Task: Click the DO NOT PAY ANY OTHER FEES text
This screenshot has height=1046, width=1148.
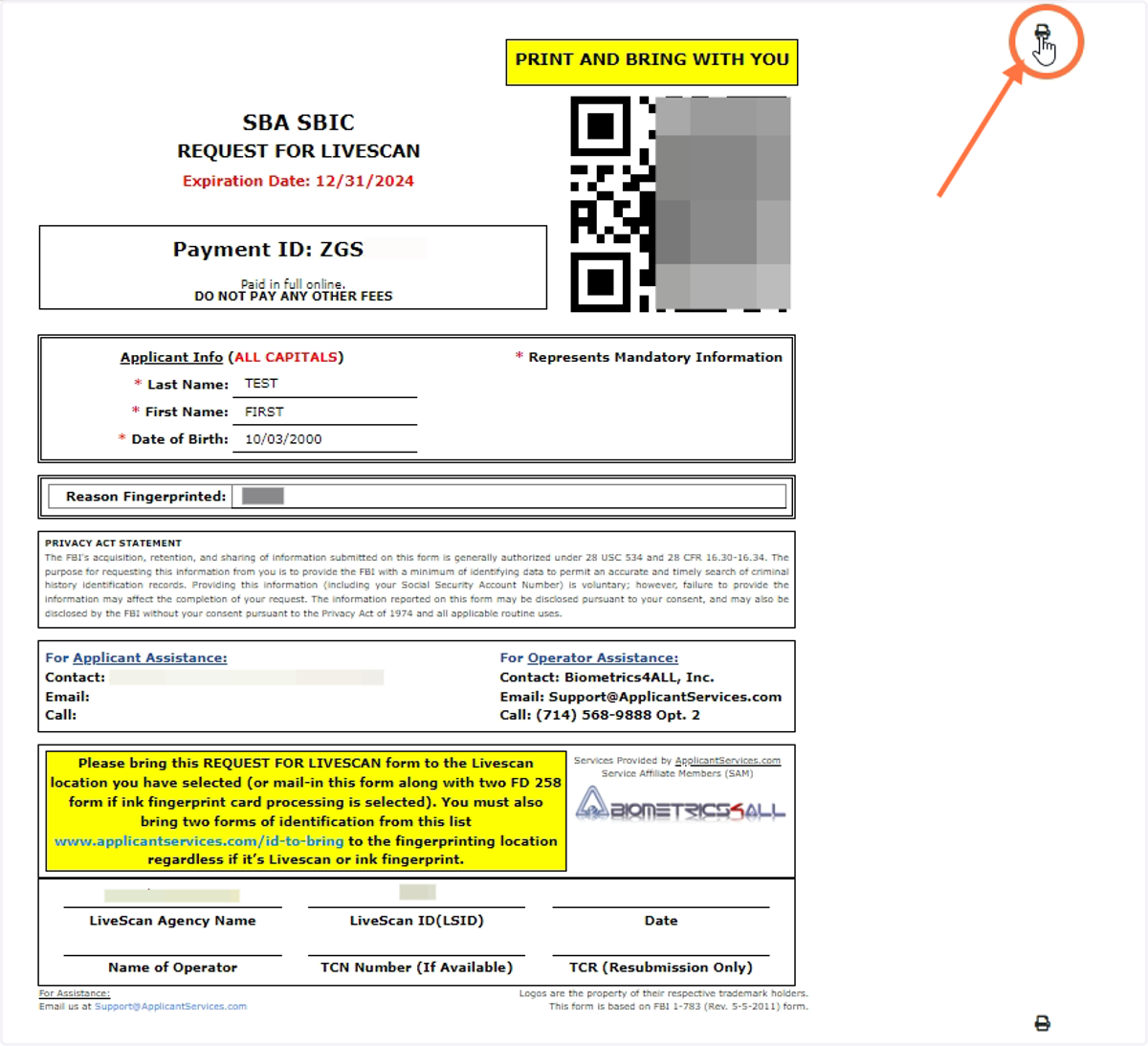Action: pos(294,297)
